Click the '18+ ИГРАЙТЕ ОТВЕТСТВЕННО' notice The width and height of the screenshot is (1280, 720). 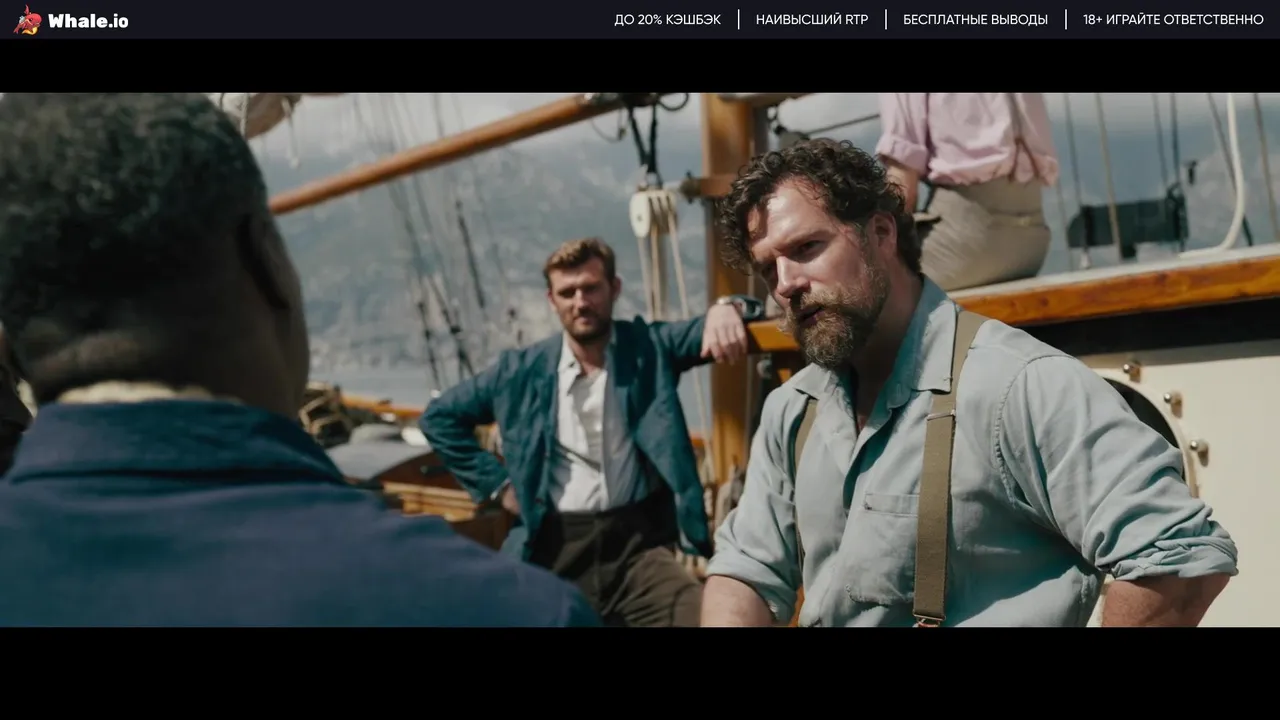pos(1173,19)
